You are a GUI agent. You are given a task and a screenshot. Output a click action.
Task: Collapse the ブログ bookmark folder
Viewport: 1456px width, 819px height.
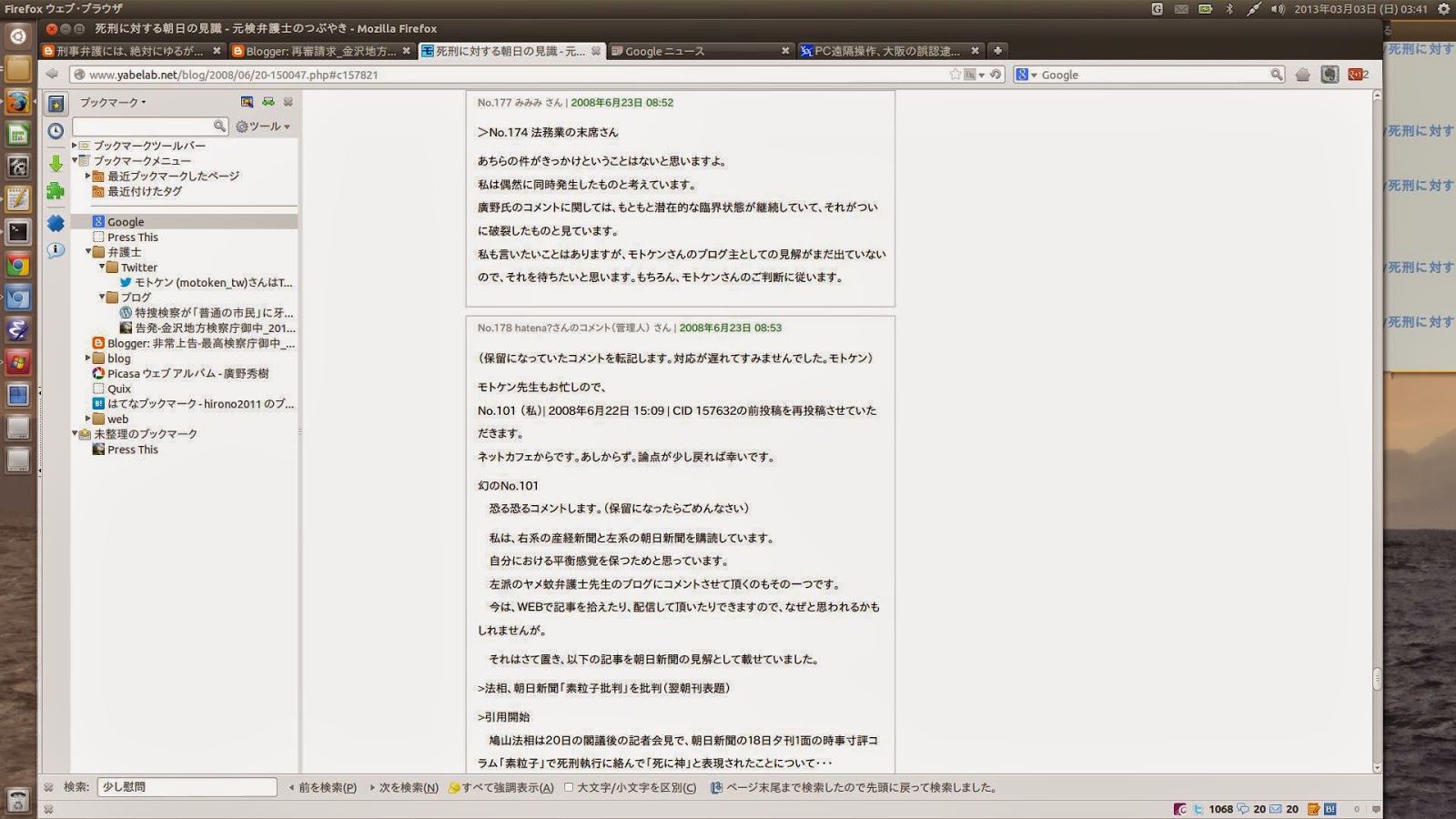point(102,298)
